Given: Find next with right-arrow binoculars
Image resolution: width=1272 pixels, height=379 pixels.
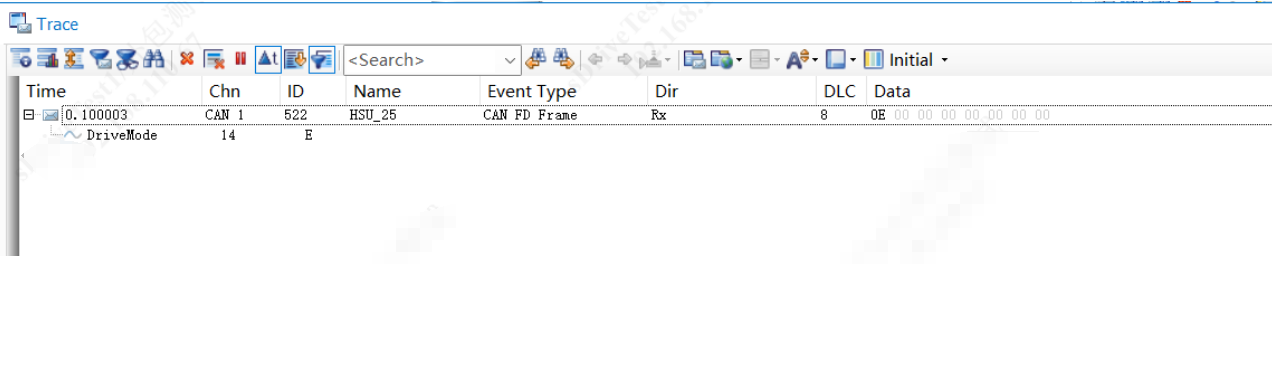Looking at the screenshot, I should pos(564,59).
